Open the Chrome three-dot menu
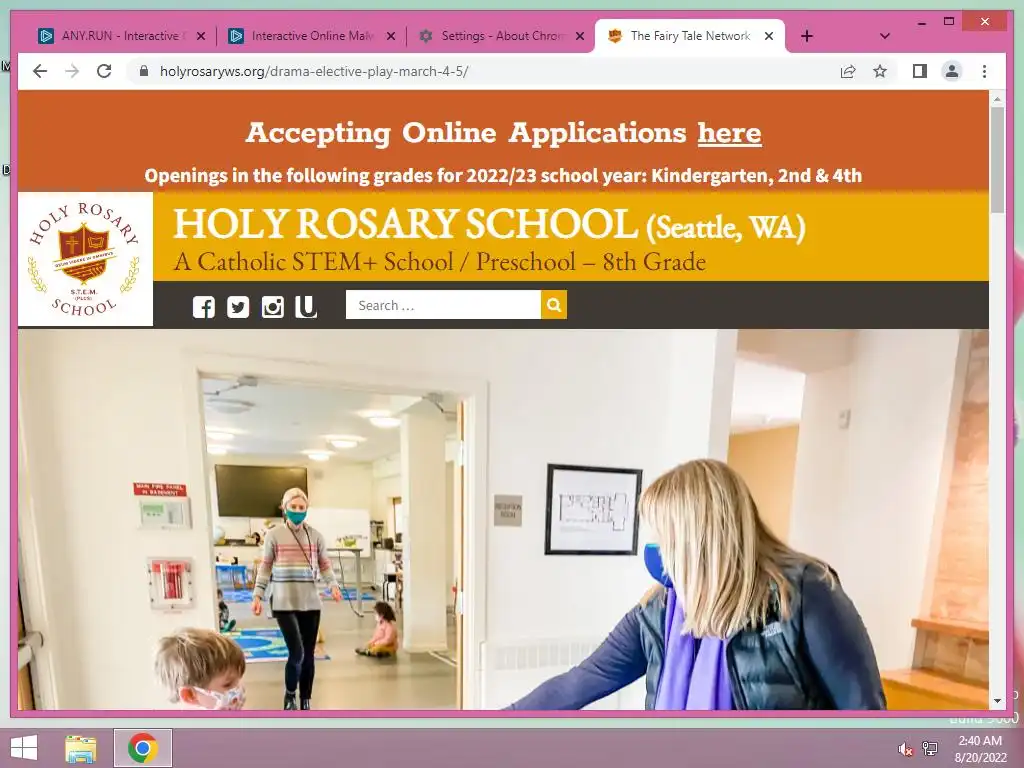Screen dimensions: 1024x768 pyautogui.click(x=984, y=71)
